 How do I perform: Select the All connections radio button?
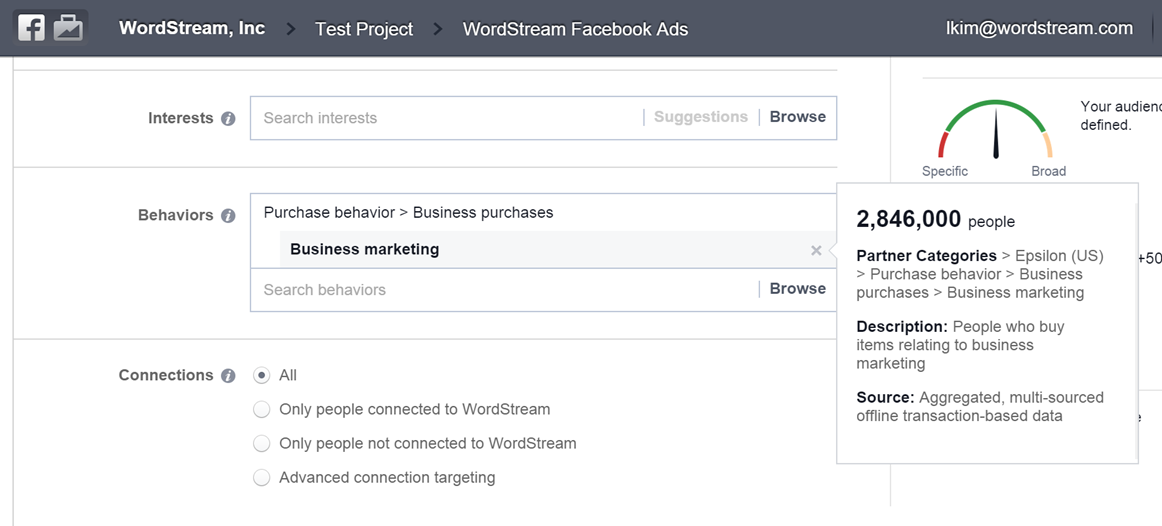261,376
